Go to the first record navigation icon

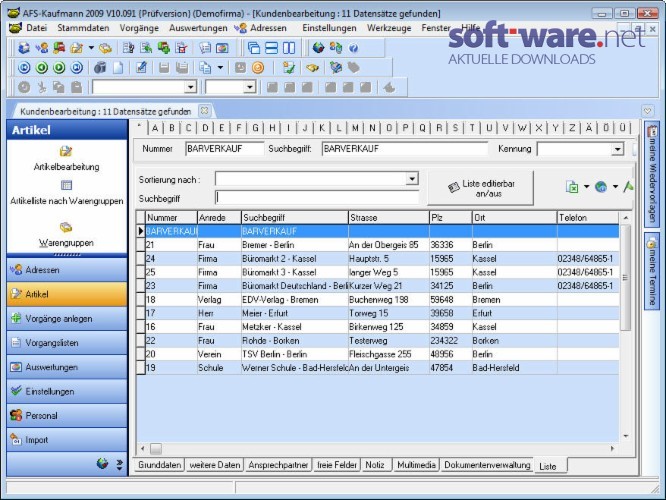pos(24,68)
